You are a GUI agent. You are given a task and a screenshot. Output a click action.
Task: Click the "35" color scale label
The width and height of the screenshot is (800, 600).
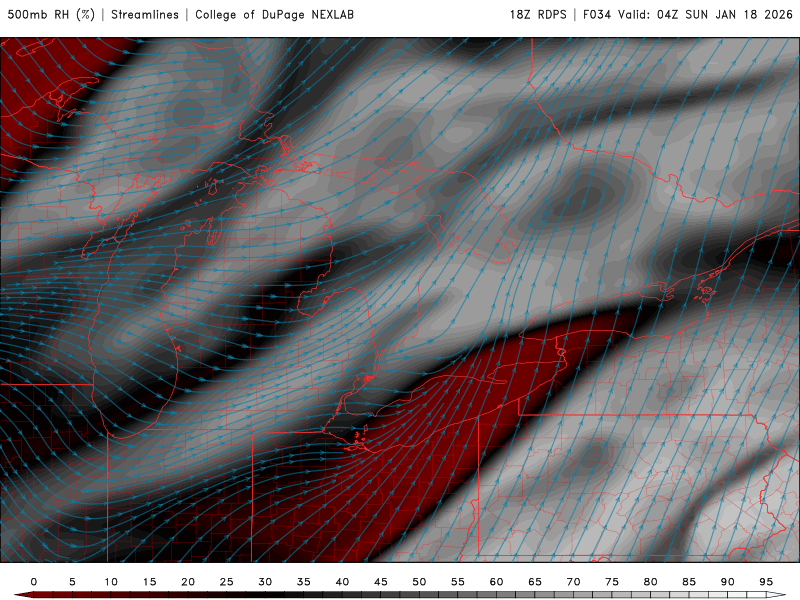[x=304, y=582]
